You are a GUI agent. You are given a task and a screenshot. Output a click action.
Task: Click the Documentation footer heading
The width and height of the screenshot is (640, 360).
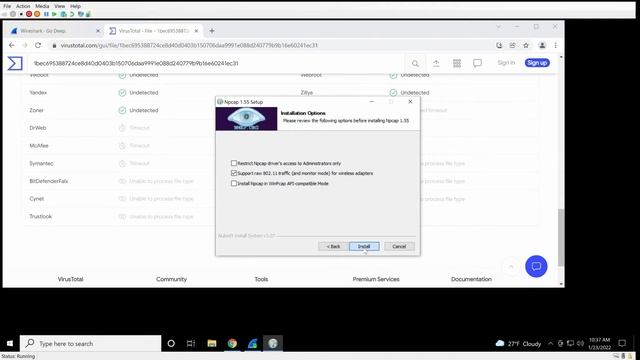471,279
